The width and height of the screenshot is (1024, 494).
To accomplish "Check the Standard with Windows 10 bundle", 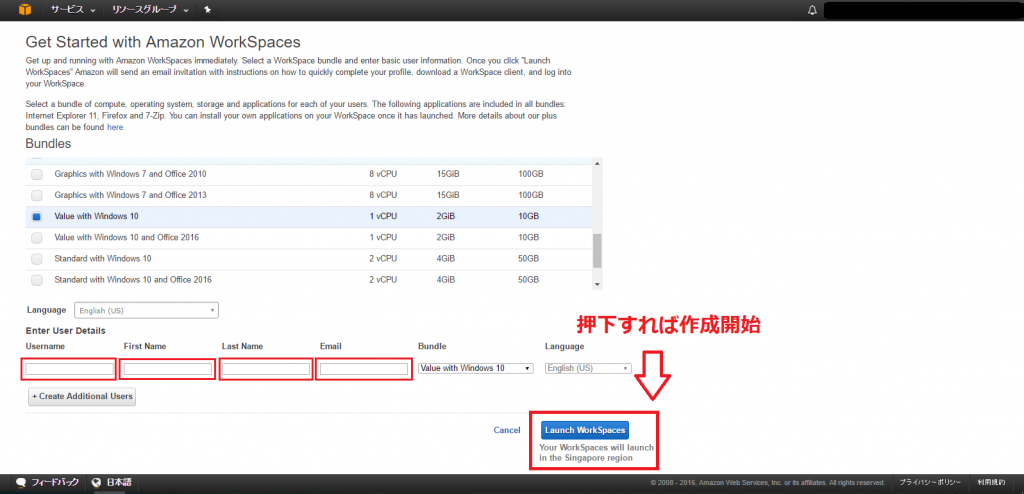I will click(37, 259).
